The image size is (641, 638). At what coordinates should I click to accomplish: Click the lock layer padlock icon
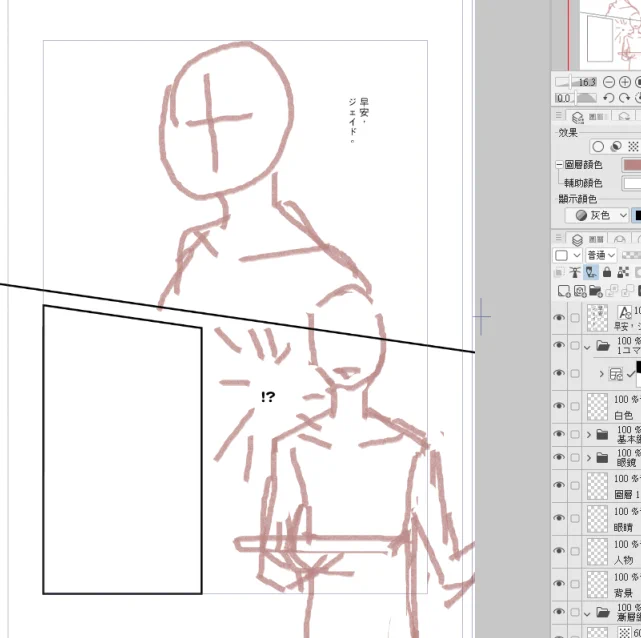coord(607,272)
